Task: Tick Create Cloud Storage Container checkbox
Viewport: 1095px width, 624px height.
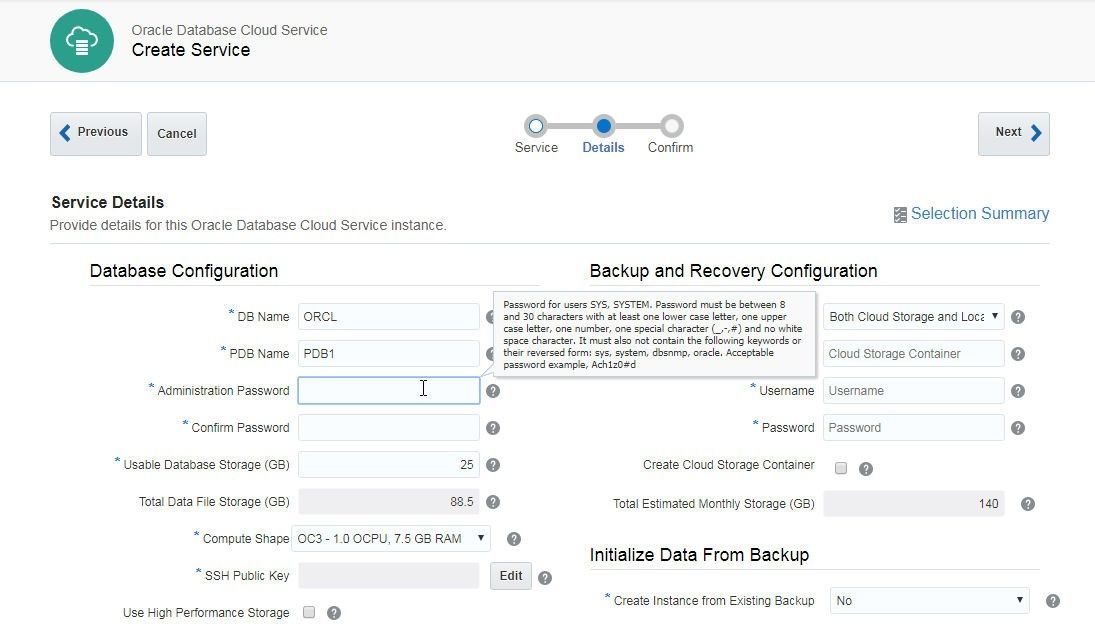Action: (841, 468)
